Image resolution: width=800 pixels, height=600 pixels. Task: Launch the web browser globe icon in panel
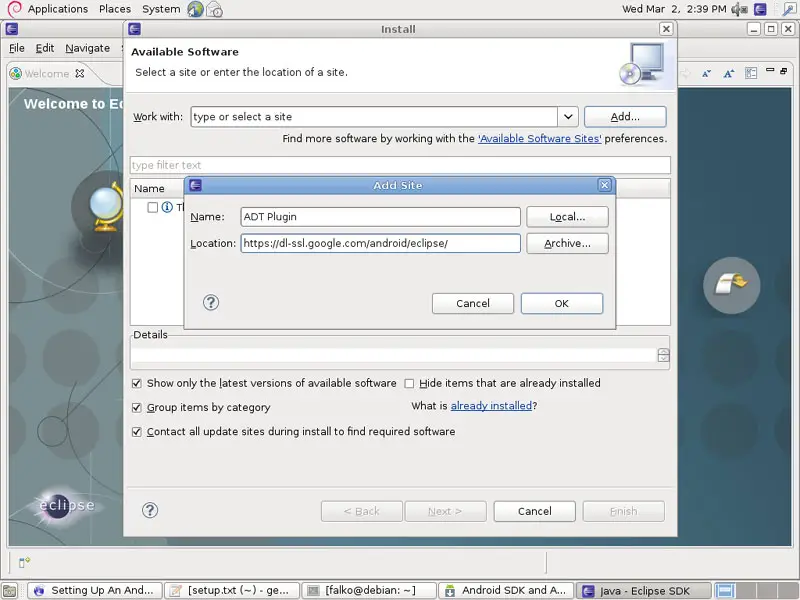(x=195, y=9)
